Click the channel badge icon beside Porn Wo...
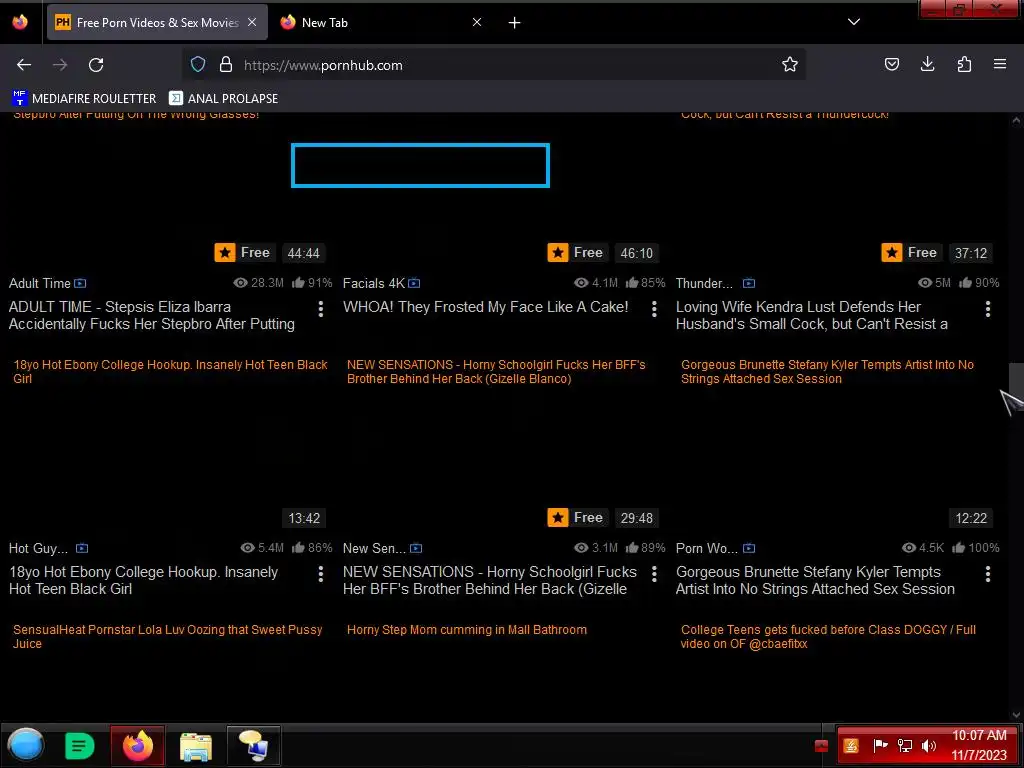 pyautogui.click(x=749, y=549)
